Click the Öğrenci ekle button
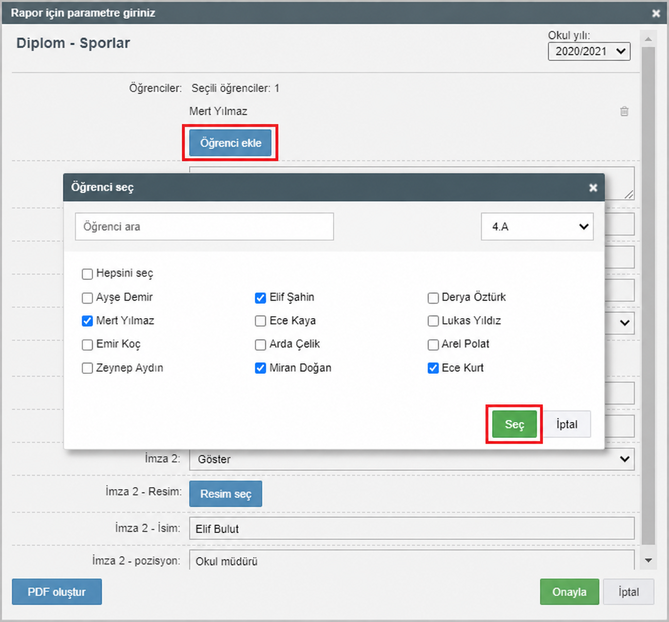 [230, 143]
